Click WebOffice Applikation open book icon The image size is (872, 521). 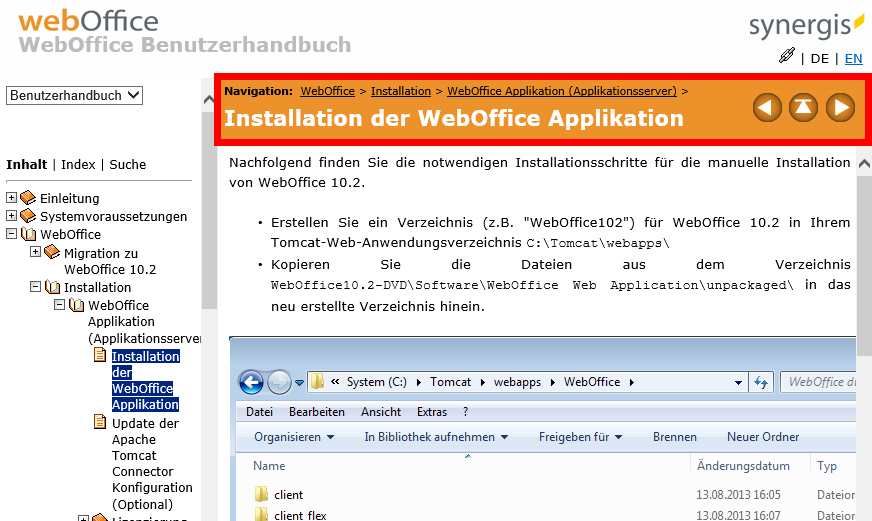point(77,305)
